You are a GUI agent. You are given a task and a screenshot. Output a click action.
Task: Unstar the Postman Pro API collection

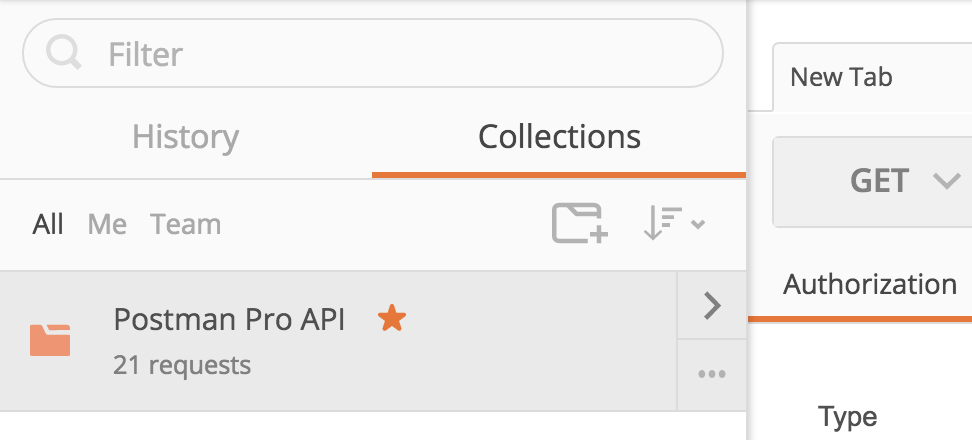coord(392,319)
